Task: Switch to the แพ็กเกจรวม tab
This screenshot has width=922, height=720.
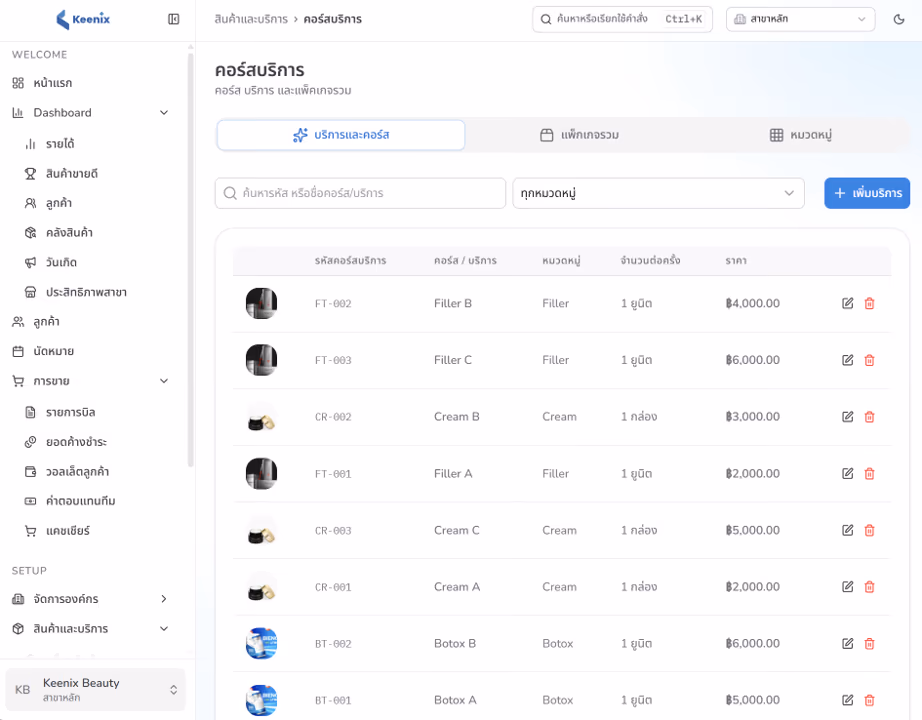Action: [x=579, y=135]
